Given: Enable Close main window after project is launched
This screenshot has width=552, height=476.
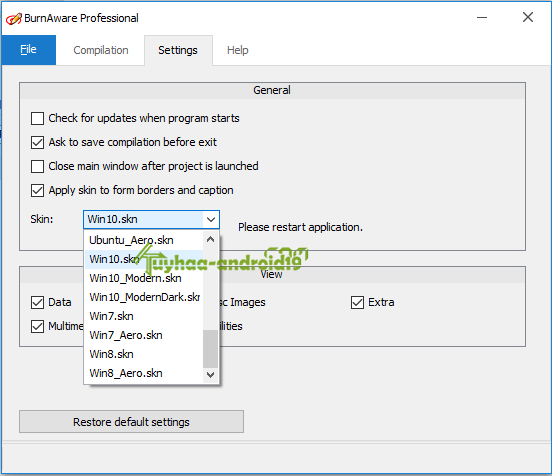Looking at the screenshot, I should pos(37,166).
